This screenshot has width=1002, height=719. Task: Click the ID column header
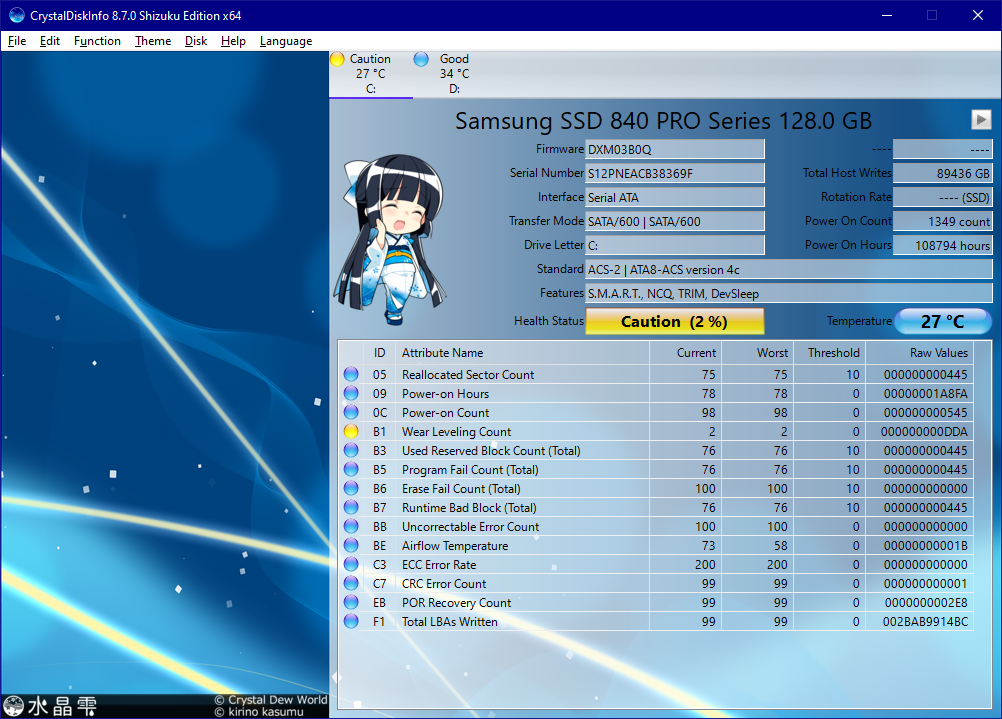pos(380,353)
